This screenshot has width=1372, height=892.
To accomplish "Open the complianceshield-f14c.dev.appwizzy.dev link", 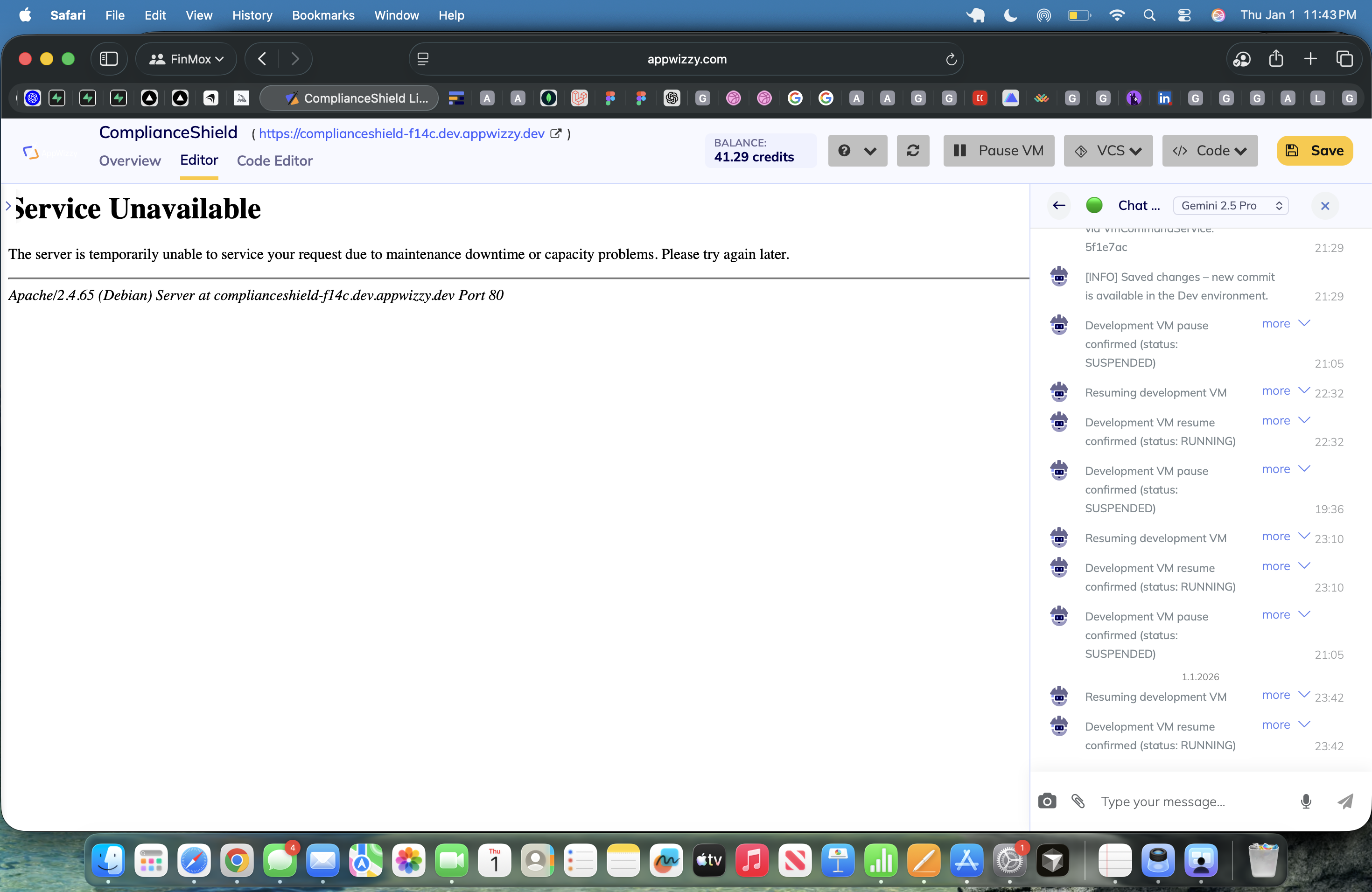I will tap(401, 134).
